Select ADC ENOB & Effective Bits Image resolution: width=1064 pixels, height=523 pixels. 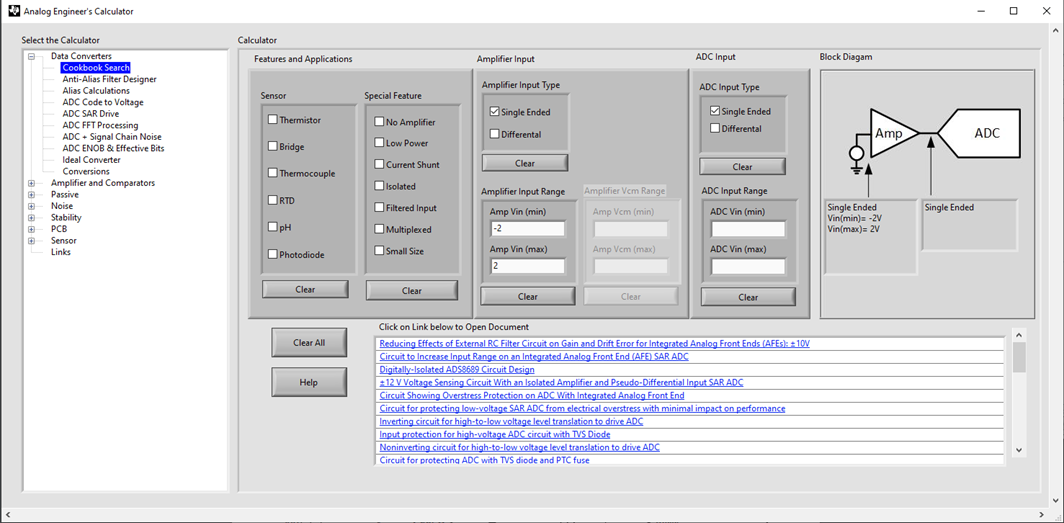113,149
